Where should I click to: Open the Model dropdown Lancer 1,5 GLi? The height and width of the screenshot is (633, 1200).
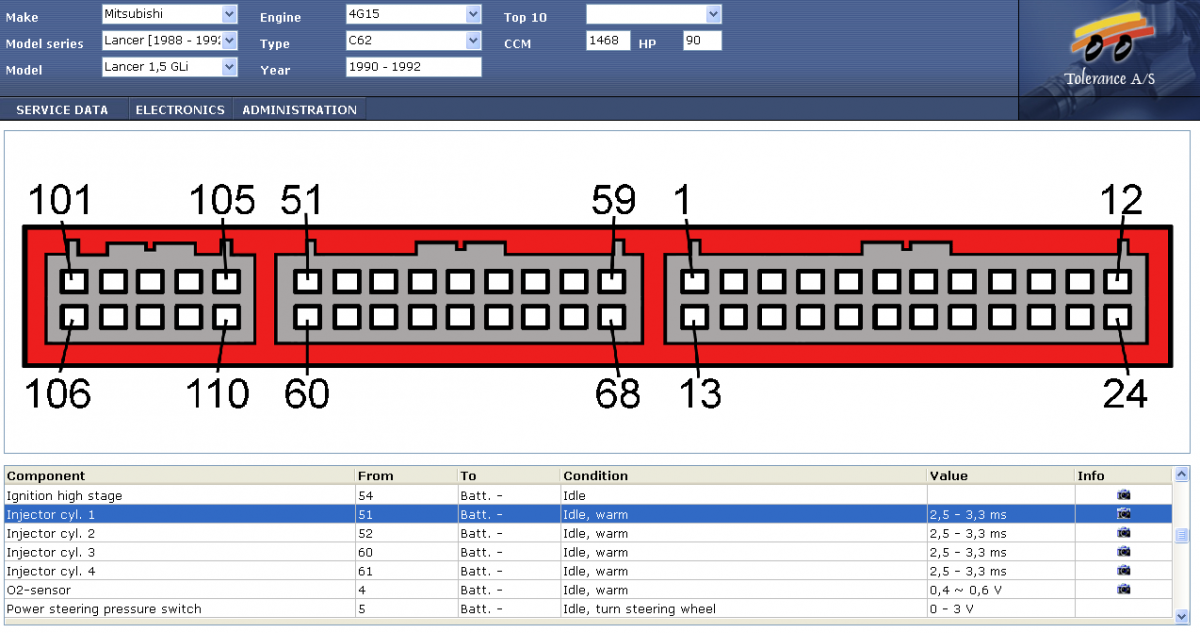pyautogui.click(x=170, y=67)
